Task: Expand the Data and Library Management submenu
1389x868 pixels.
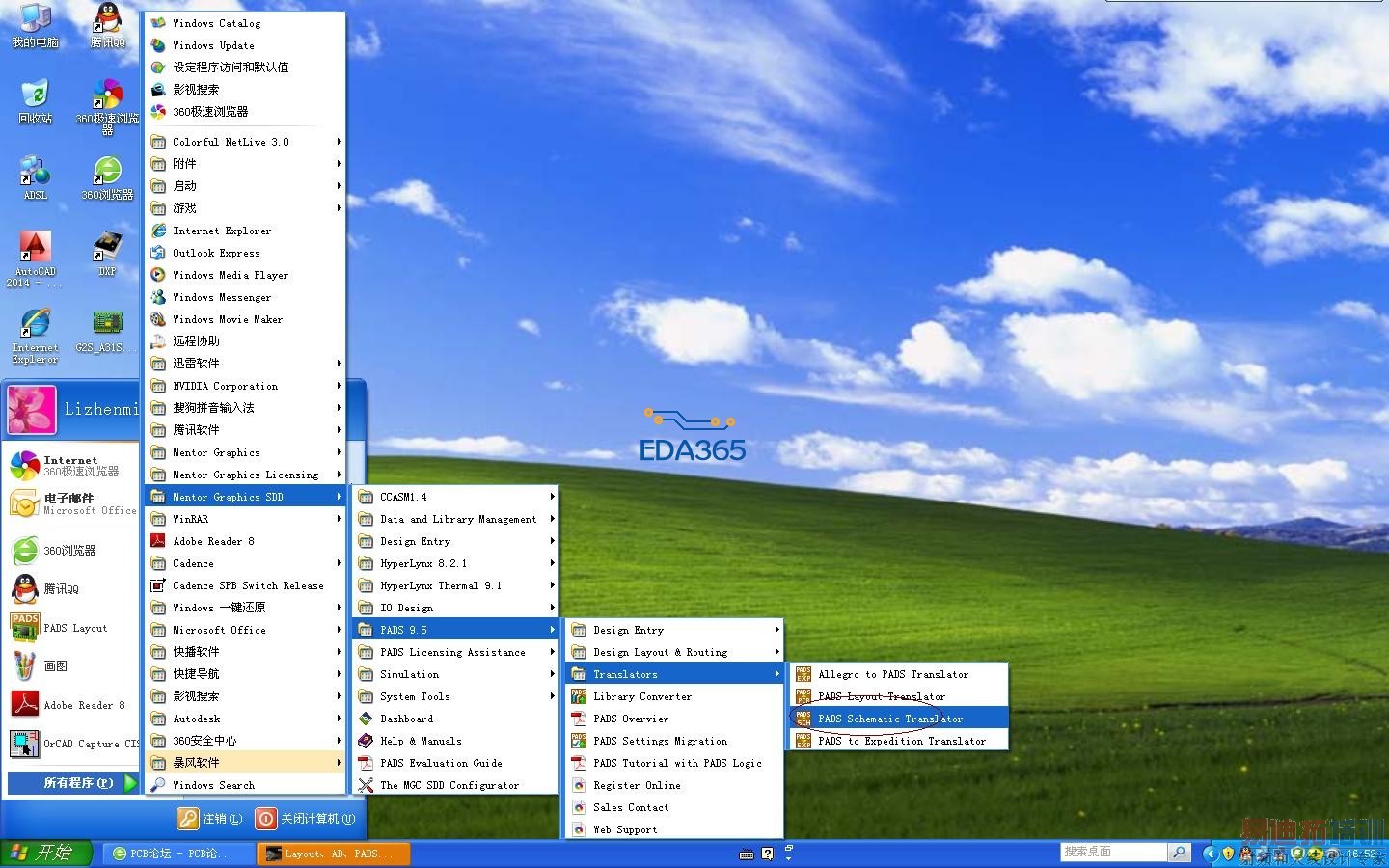Action: click(455, 519)
